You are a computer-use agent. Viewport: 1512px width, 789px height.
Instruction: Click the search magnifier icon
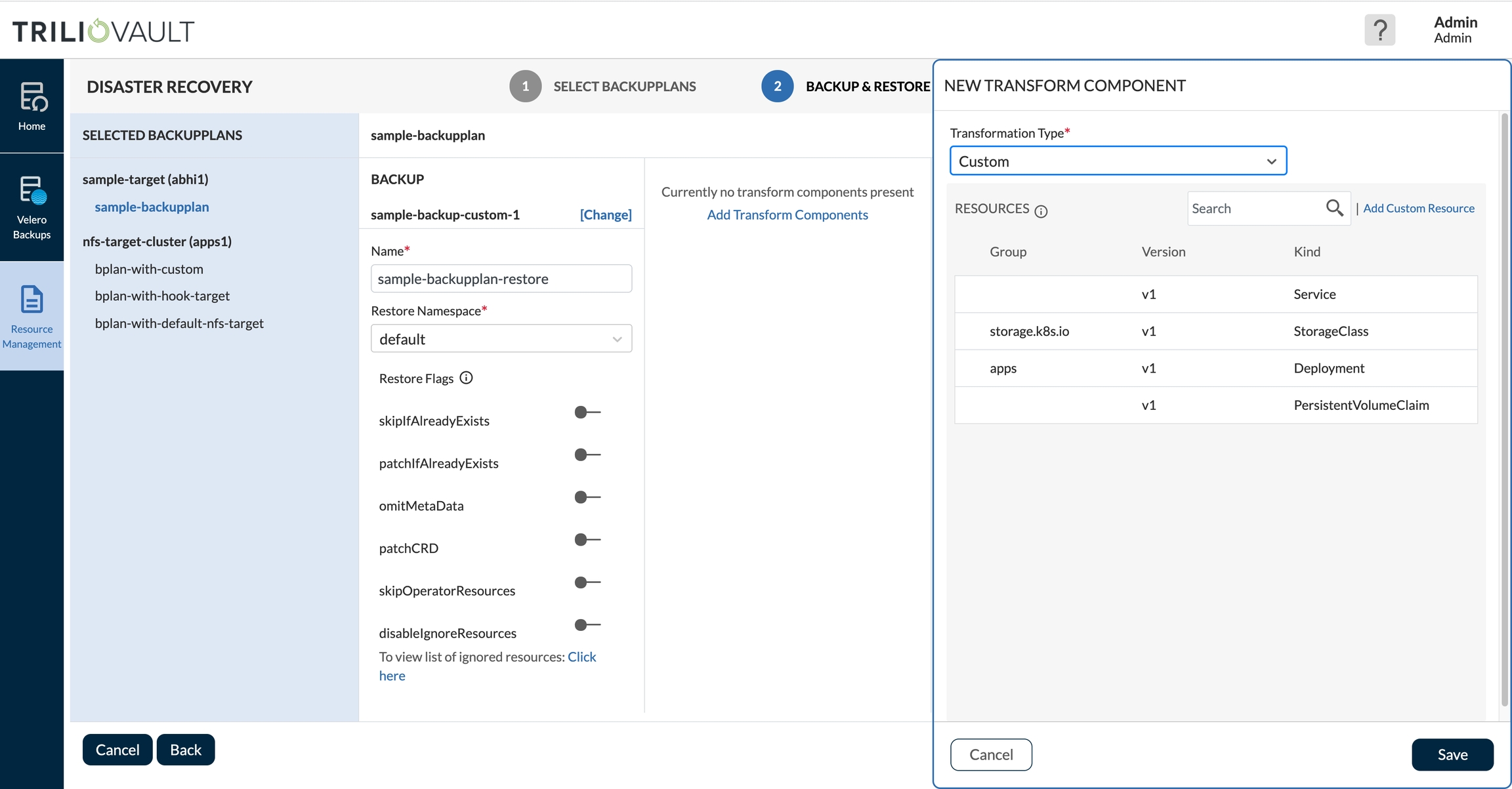(x=1334, y=209)
